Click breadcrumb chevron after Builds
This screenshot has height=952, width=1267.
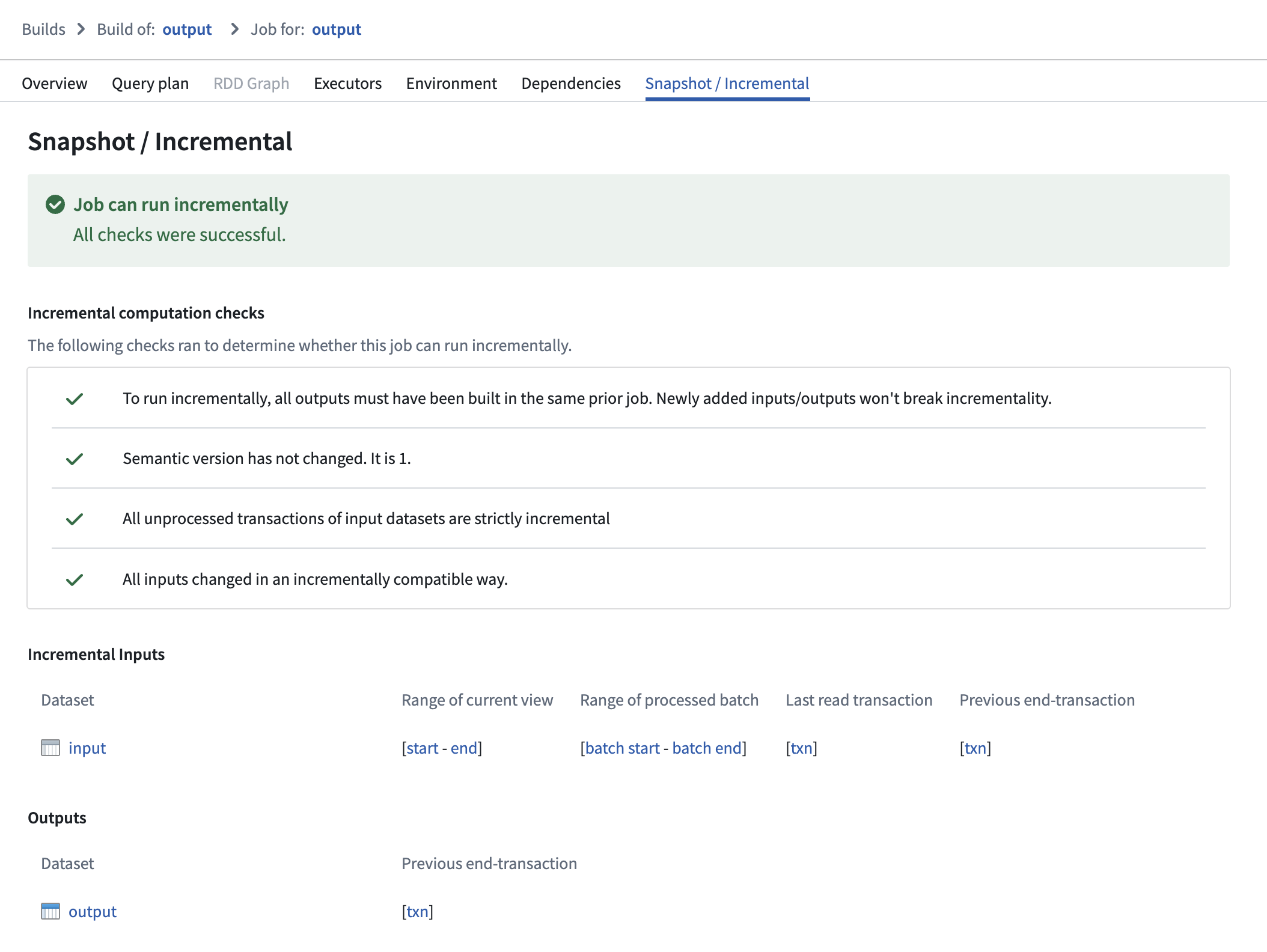coord(81,29)
